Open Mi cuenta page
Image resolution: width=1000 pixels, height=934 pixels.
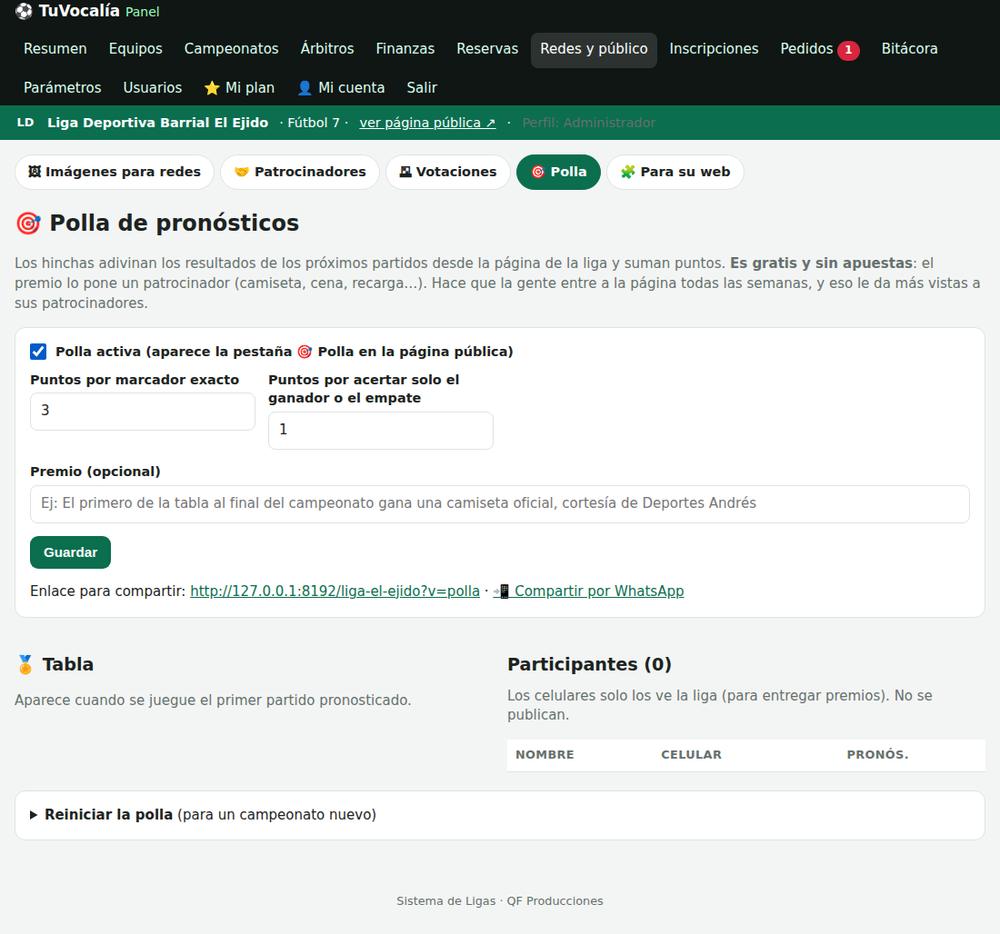pos(341,88)
